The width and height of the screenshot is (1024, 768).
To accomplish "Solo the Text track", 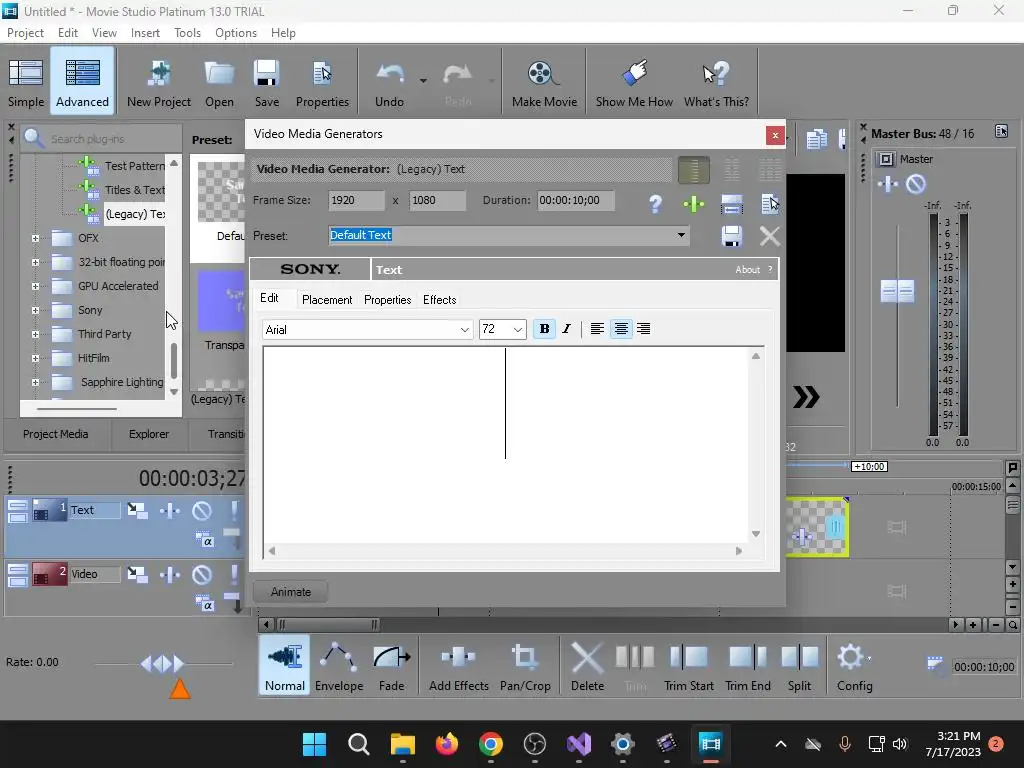I will [x=234, y=510].
